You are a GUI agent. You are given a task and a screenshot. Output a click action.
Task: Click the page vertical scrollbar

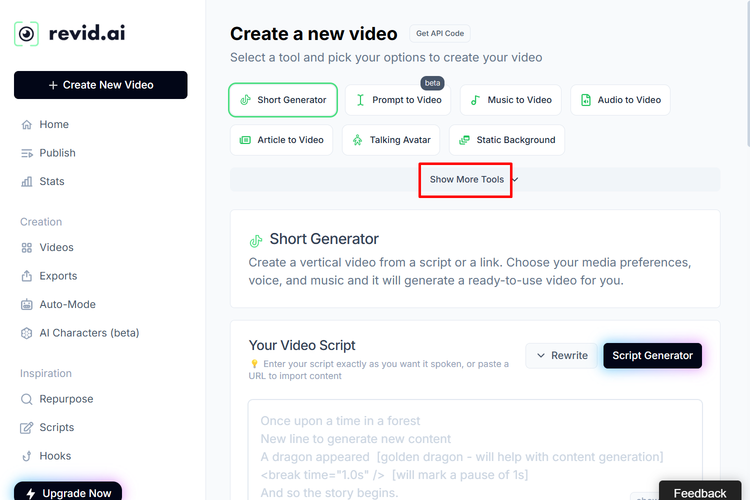747,72
